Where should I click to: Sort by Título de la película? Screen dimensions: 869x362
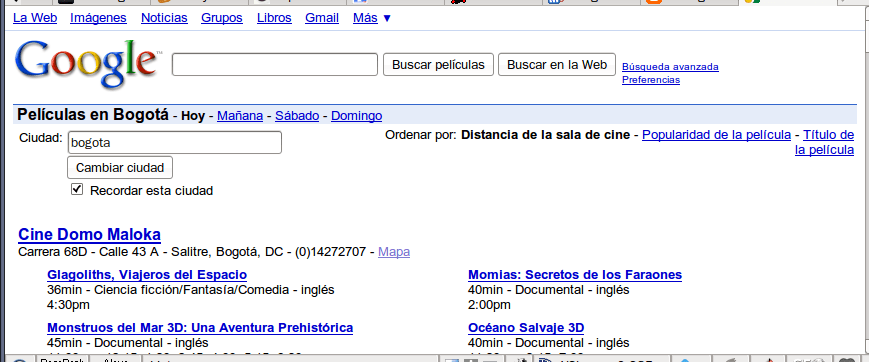coord(825,142)
